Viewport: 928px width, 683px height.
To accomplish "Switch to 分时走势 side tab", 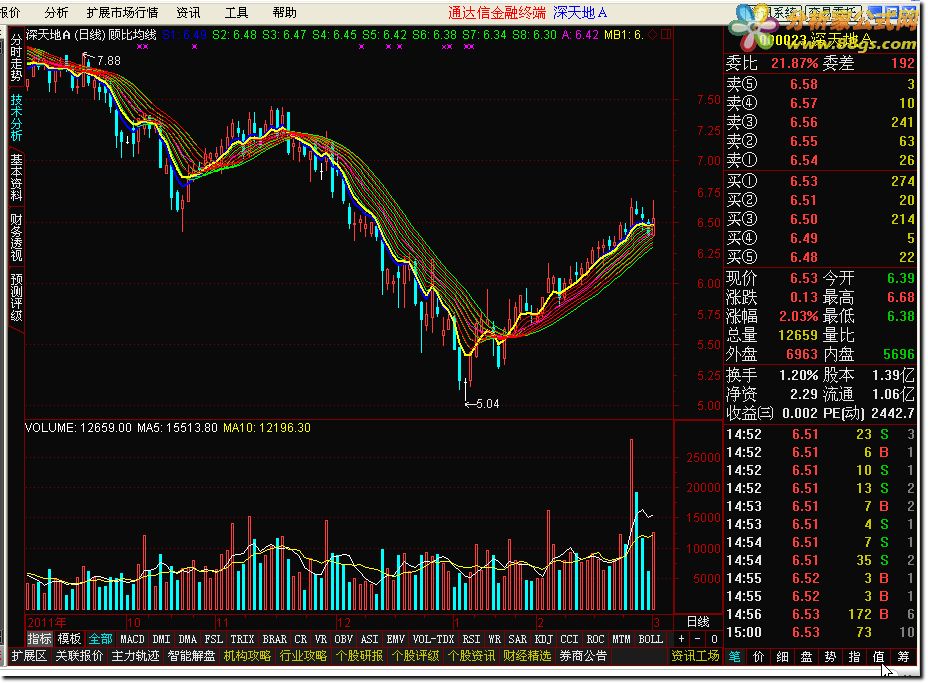I will tap(16, 57).
